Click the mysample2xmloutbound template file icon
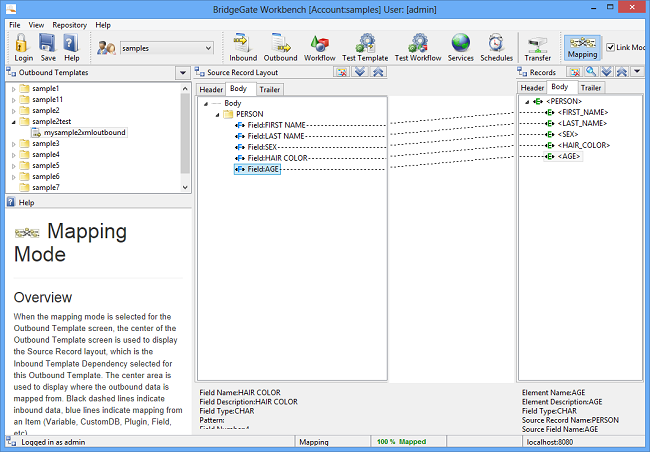This screenshot has height=452, width=650. click(36, 133)
